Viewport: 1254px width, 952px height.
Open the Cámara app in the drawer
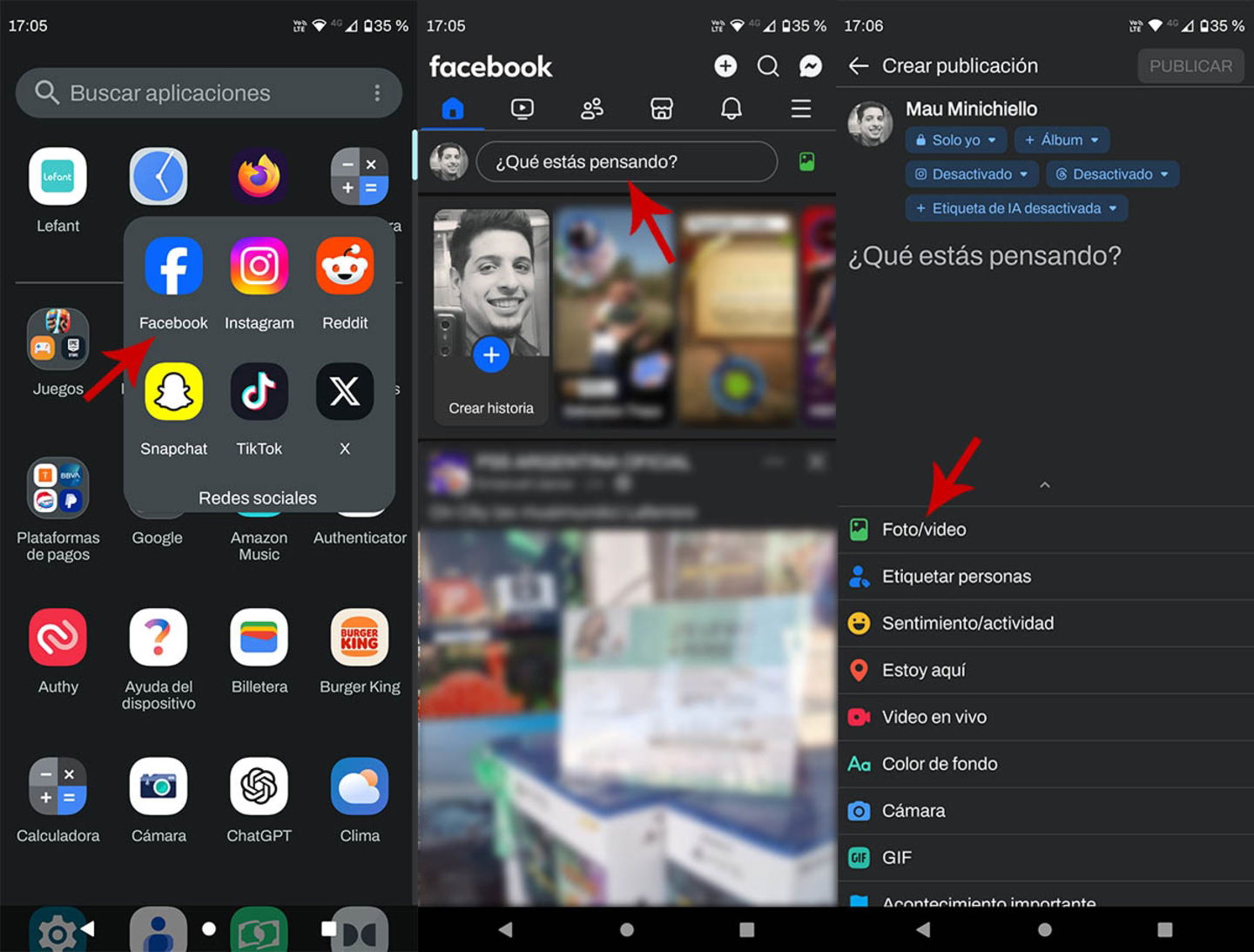[x=158, y=786]
